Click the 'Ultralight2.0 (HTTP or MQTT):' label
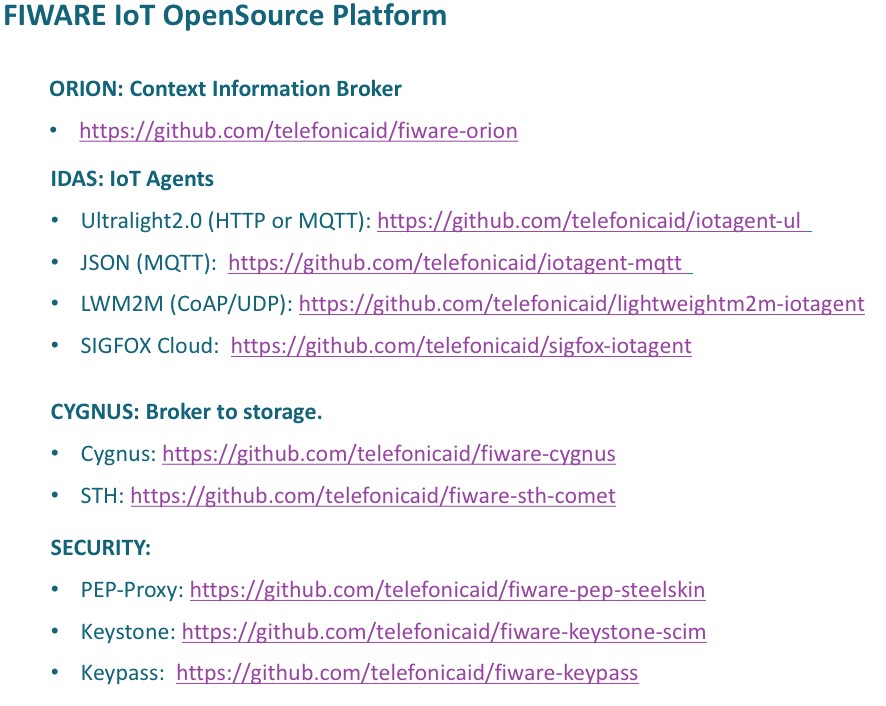Image resolution: width=886 pixels, height=706 pixels. pyautogui.click(x=226, y=221)
